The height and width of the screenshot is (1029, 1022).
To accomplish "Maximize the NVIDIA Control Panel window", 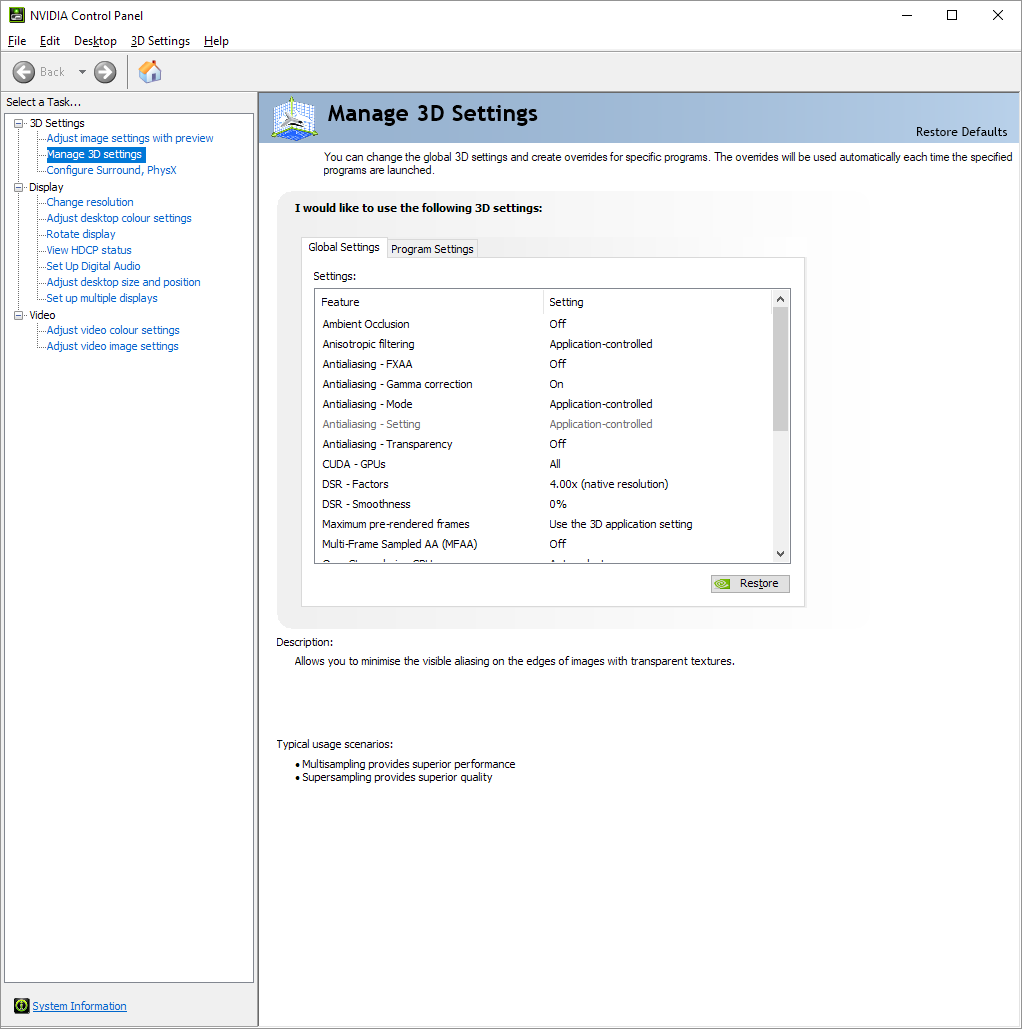I will [x=952, y=15].
